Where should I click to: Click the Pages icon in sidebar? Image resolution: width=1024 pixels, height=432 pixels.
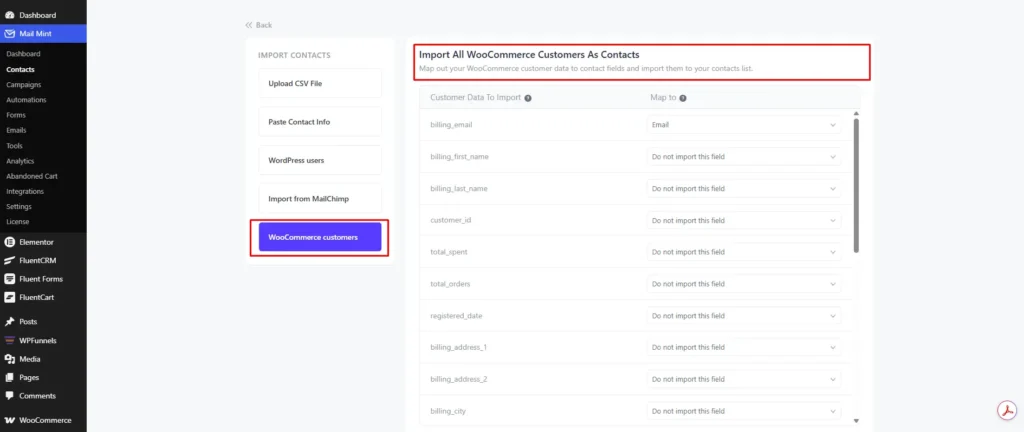point(9,377)
